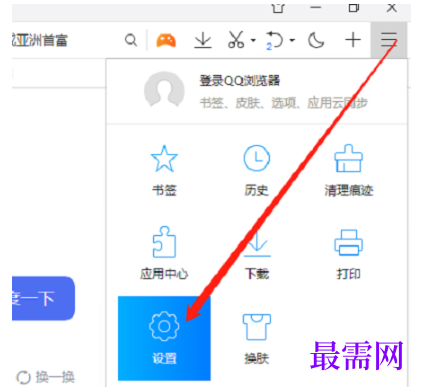Image resolution: width=422 pixels, height=387 pixels.
Task: Choose 打印 print option
Action: coord(349,253)
